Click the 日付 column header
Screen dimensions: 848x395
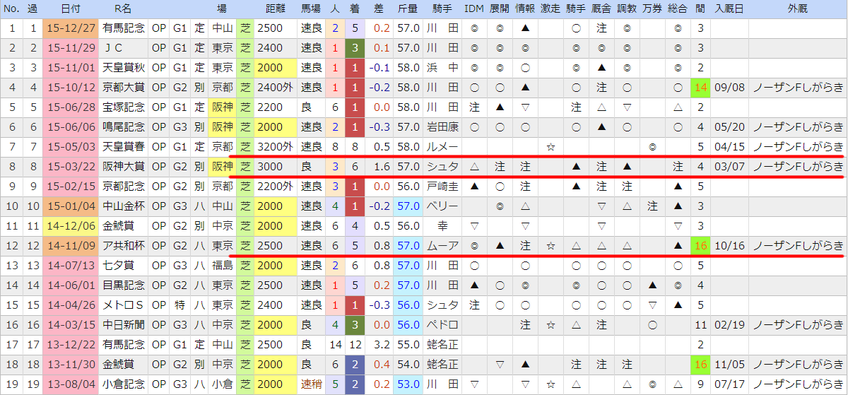pos(69,9)
